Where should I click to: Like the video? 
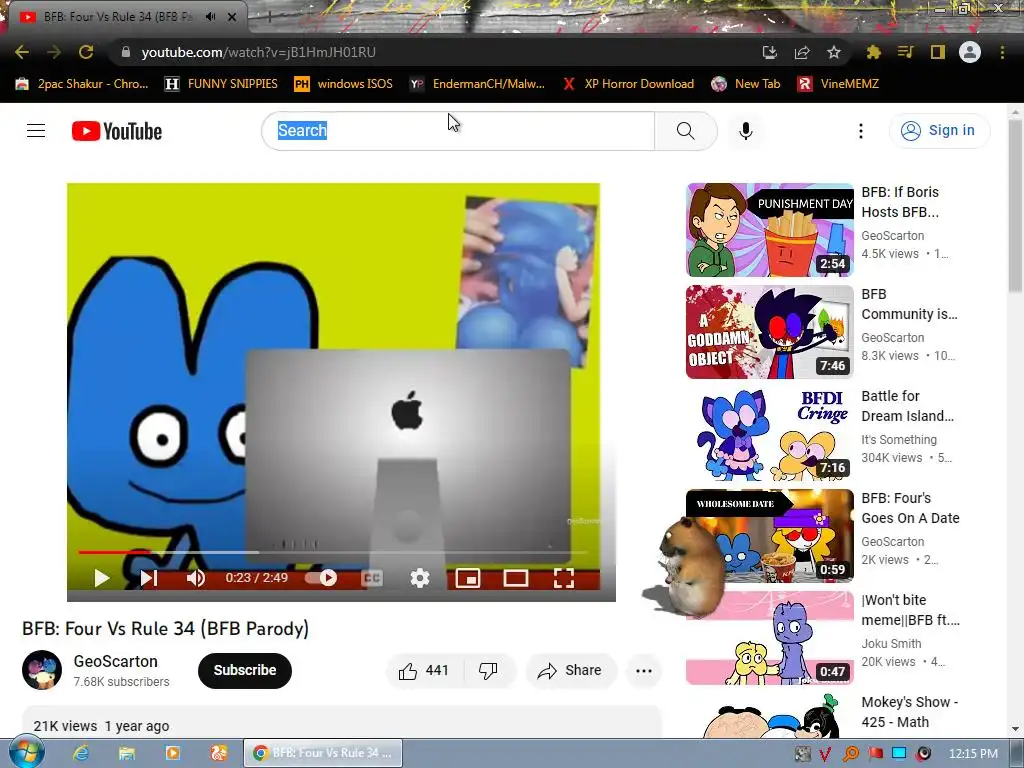click(x=424, y=671)
